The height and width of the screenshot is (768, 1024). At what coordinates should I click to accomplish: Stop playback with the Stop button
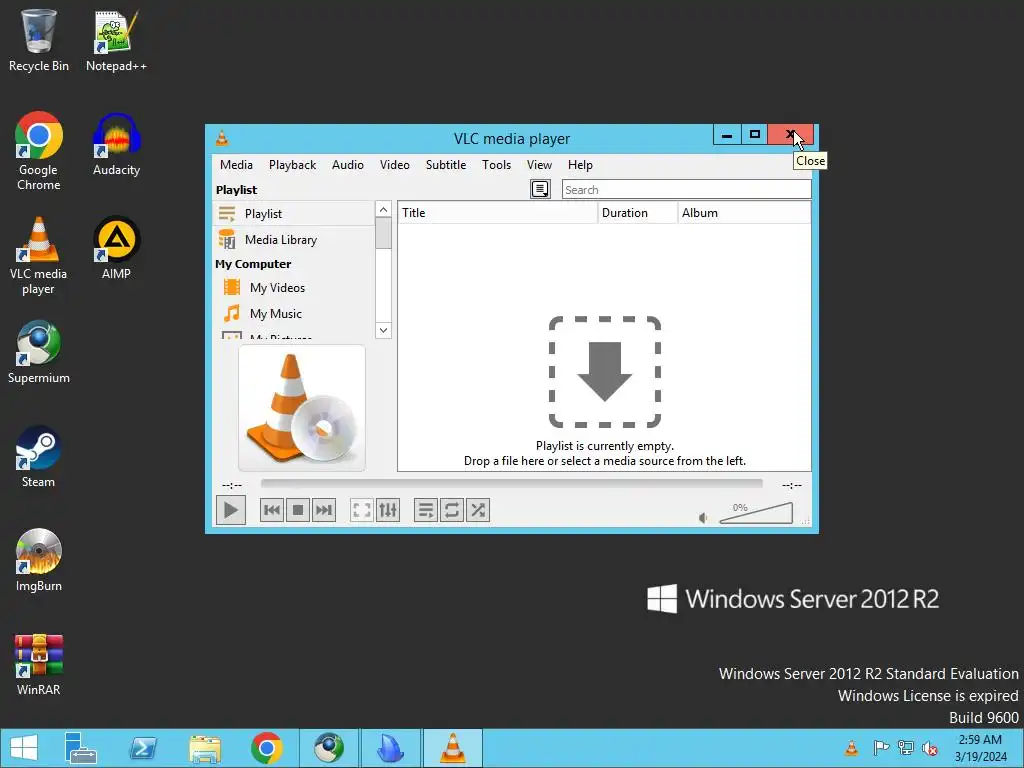pos(298,510)
